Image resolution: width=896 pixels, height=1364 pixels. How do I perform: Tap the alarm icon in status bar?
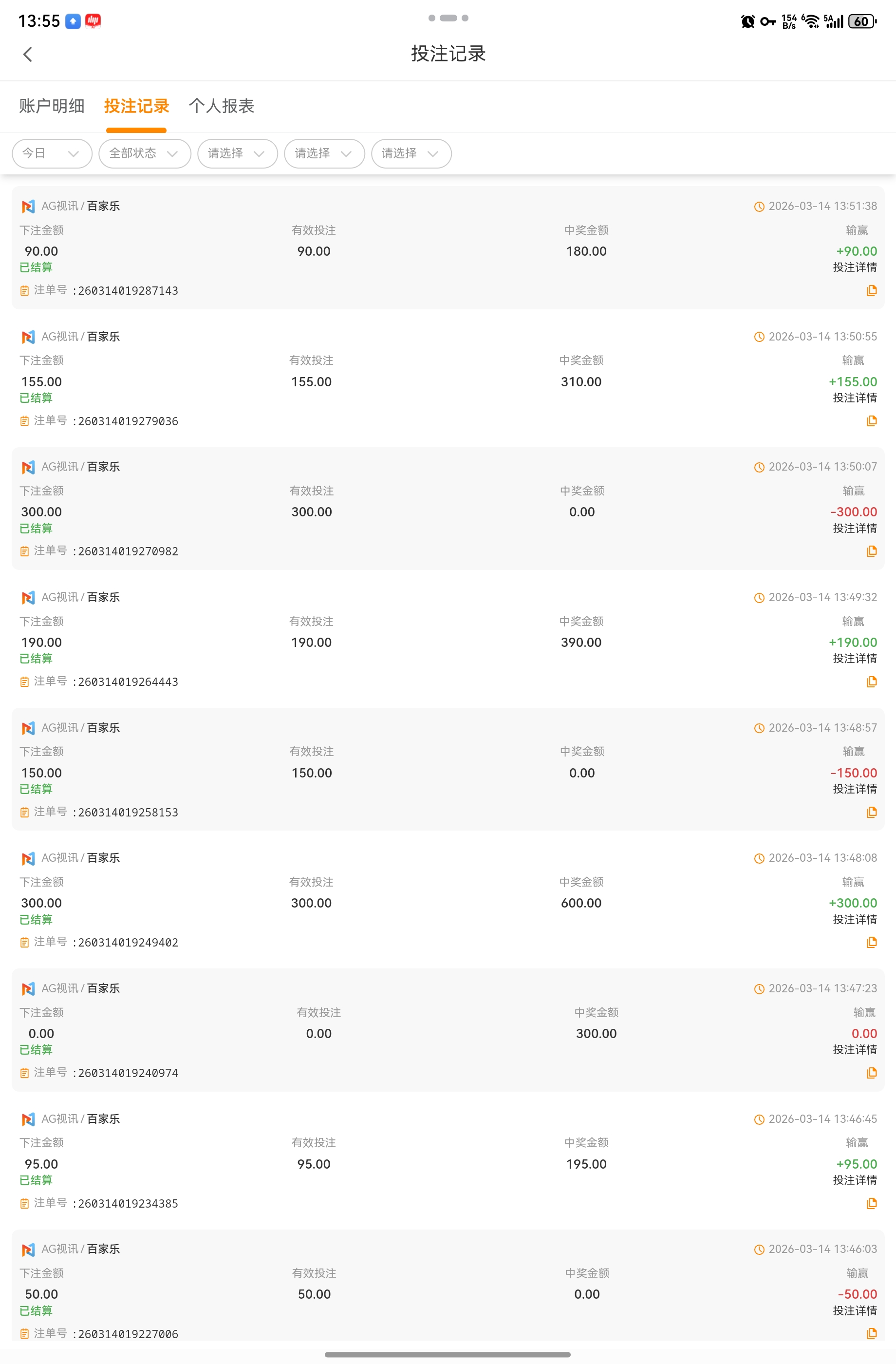point(747,22)
